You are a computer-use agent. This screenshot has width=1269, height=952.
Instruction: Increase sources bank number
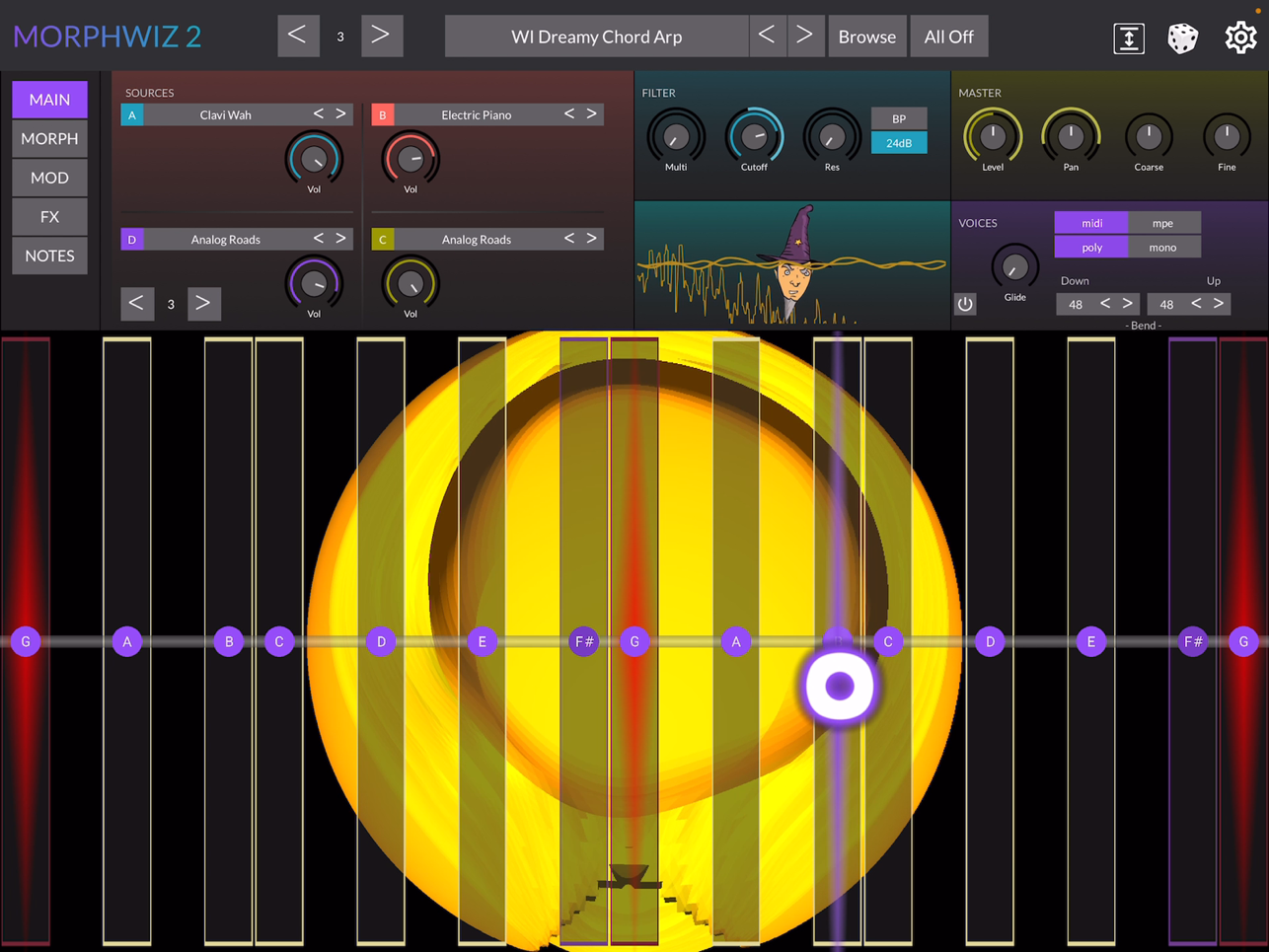(x=203, y=304)
